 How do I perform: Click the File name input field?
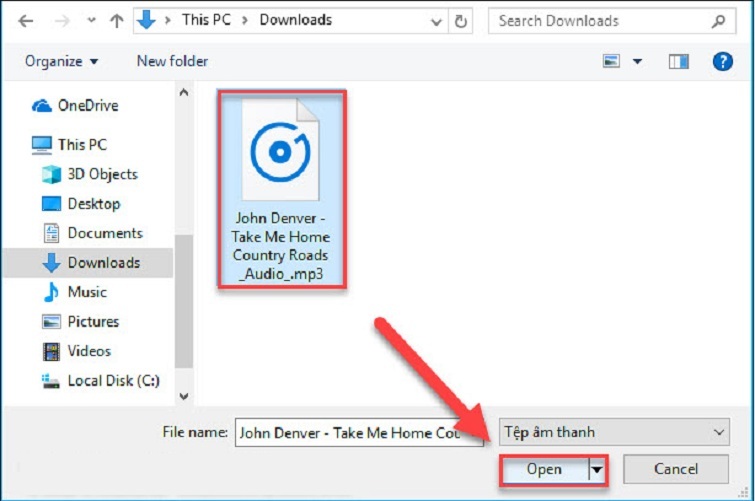tap(350, 433)
